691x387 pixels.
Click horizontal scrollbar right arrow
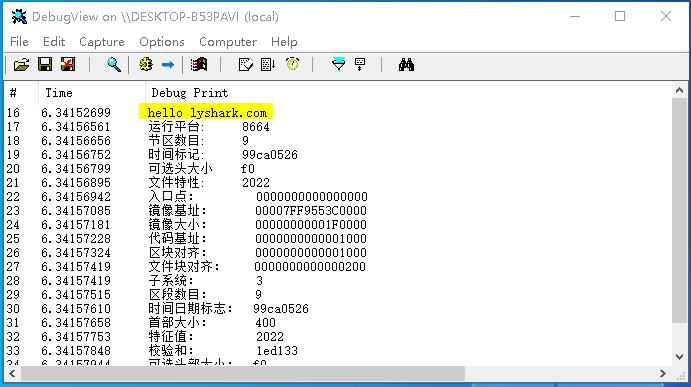[x=662, y=373]
